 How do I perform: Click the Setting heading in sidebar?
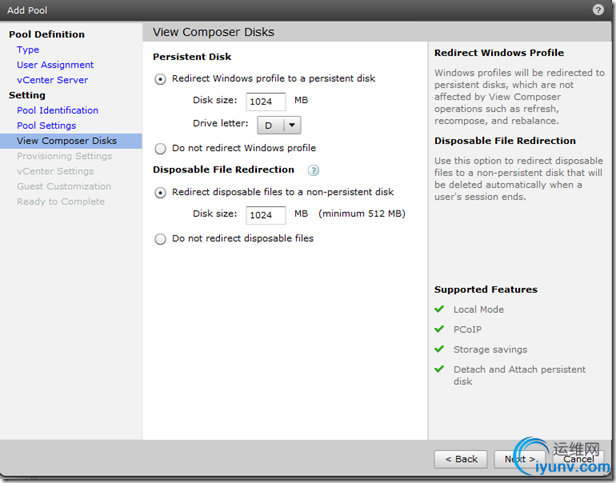[27, 95]
